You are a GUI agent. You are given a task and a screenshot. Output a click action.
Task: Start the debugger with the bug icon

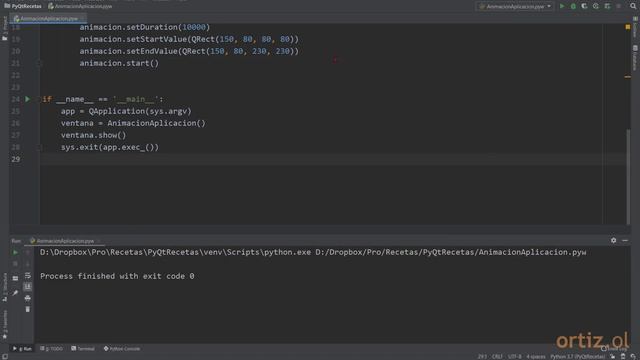point(573,6)
